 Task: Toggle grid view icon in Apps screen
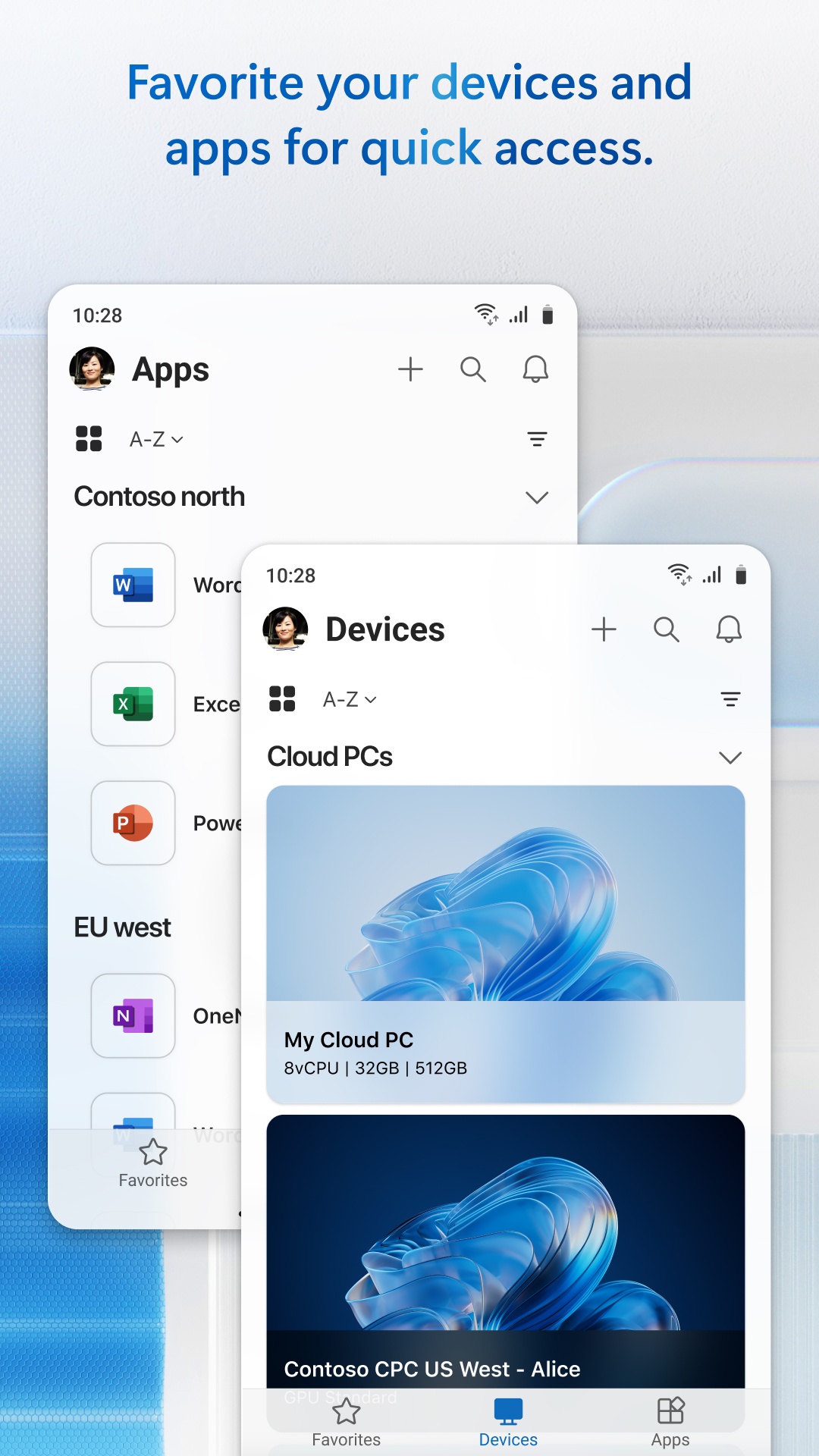tap(89, 439)
